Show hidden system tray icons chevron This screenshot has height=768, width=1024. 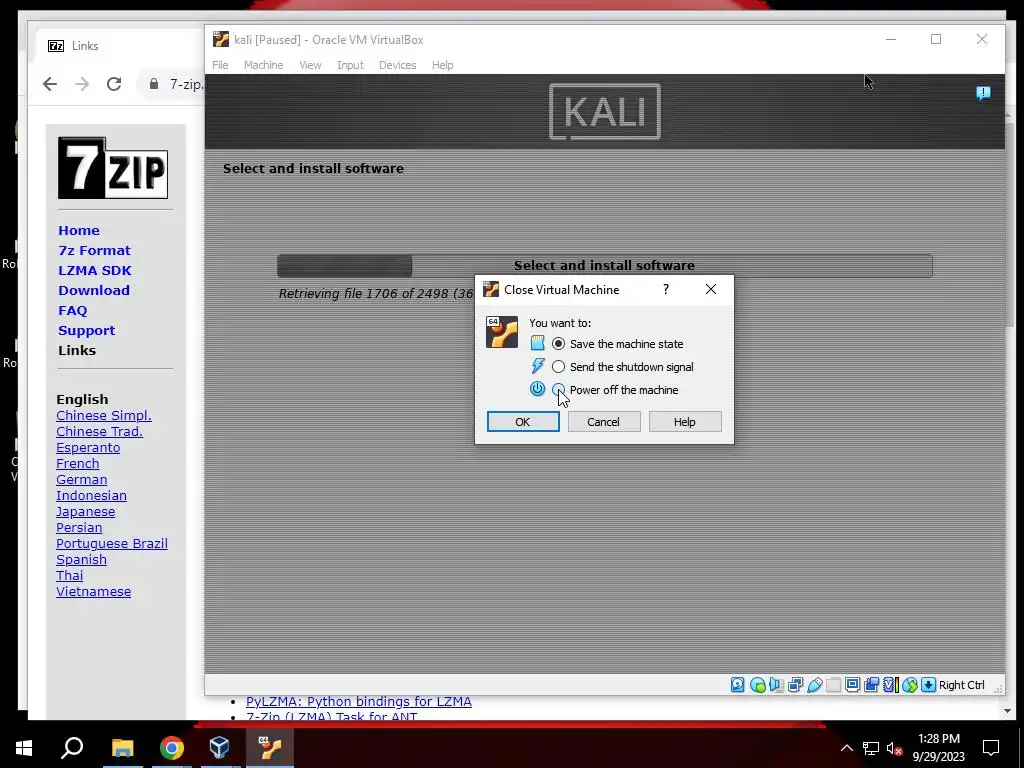click(846, 748)
